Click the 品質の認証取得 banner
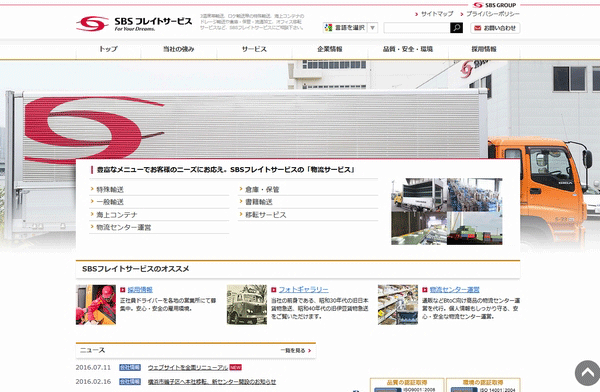This screenshot has width=600, height=392. coord(407,385)
